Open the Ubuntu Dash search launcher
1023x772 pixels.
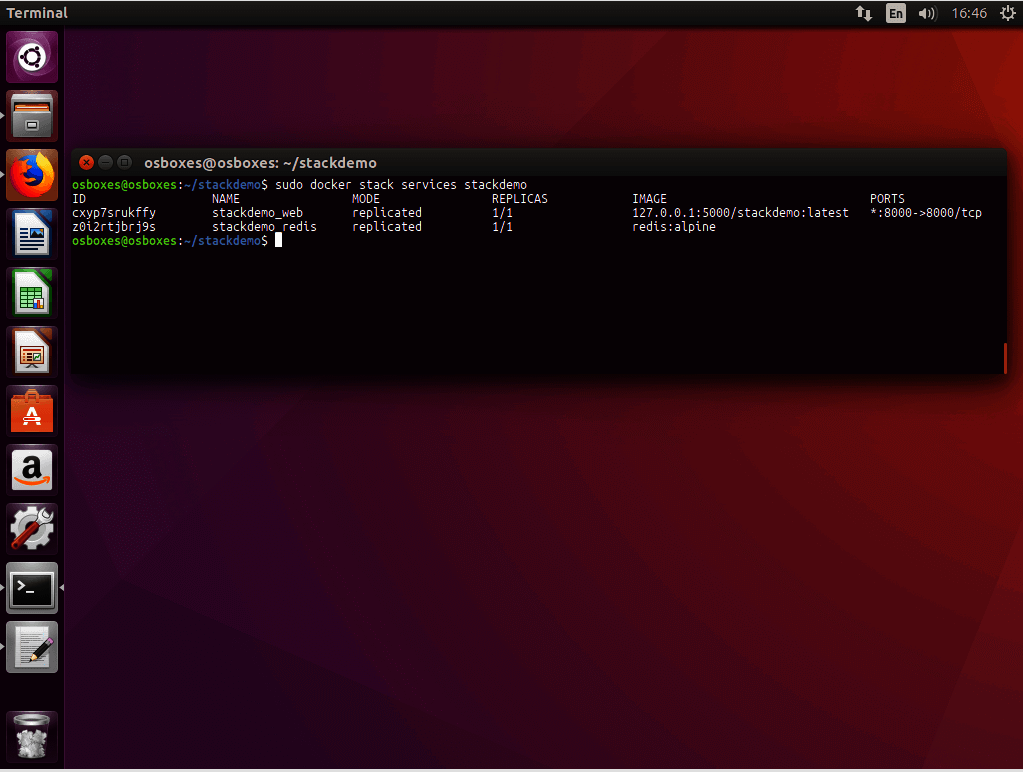(x=32, y=58)
